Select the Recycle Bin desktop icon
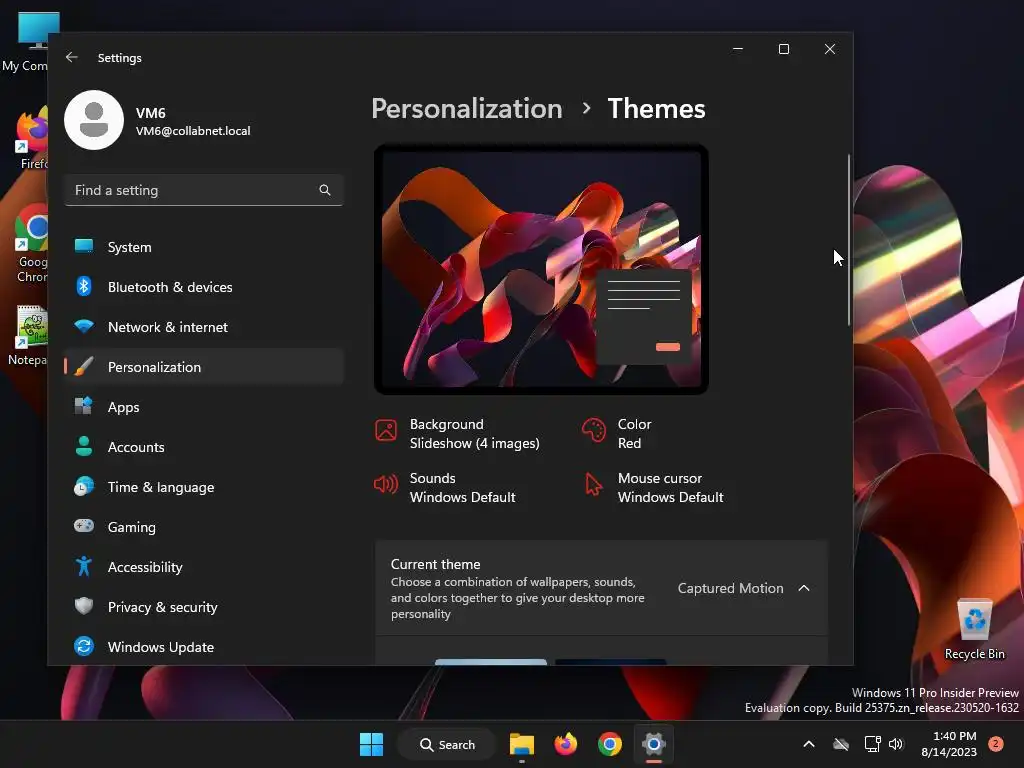 pos(974,630)
